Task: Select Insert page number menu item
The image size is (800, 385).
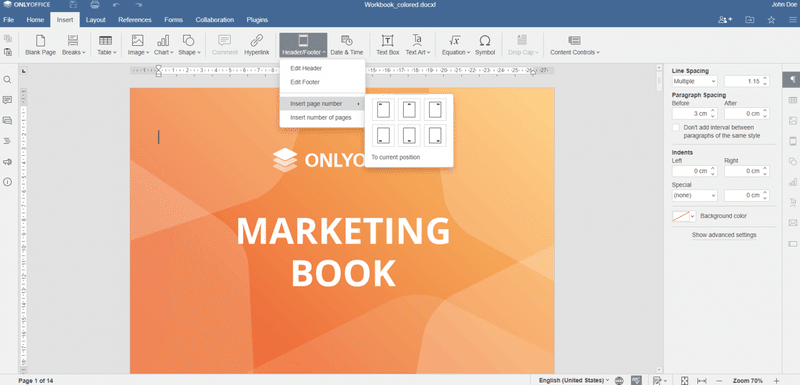Action: 322,104
